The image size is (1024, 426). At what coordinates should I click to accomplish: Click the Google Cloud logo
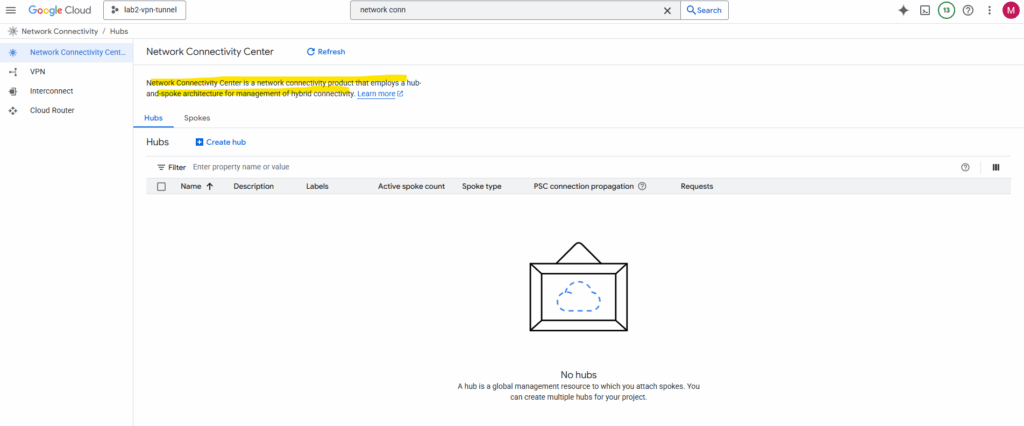tap(59, 10)
